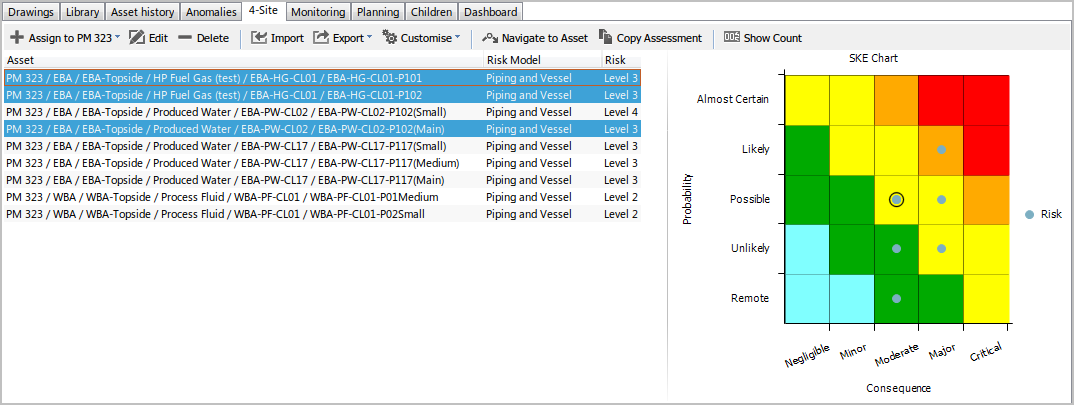
Task: Open the Dashboard tab
Action: [x=490, y=12]
